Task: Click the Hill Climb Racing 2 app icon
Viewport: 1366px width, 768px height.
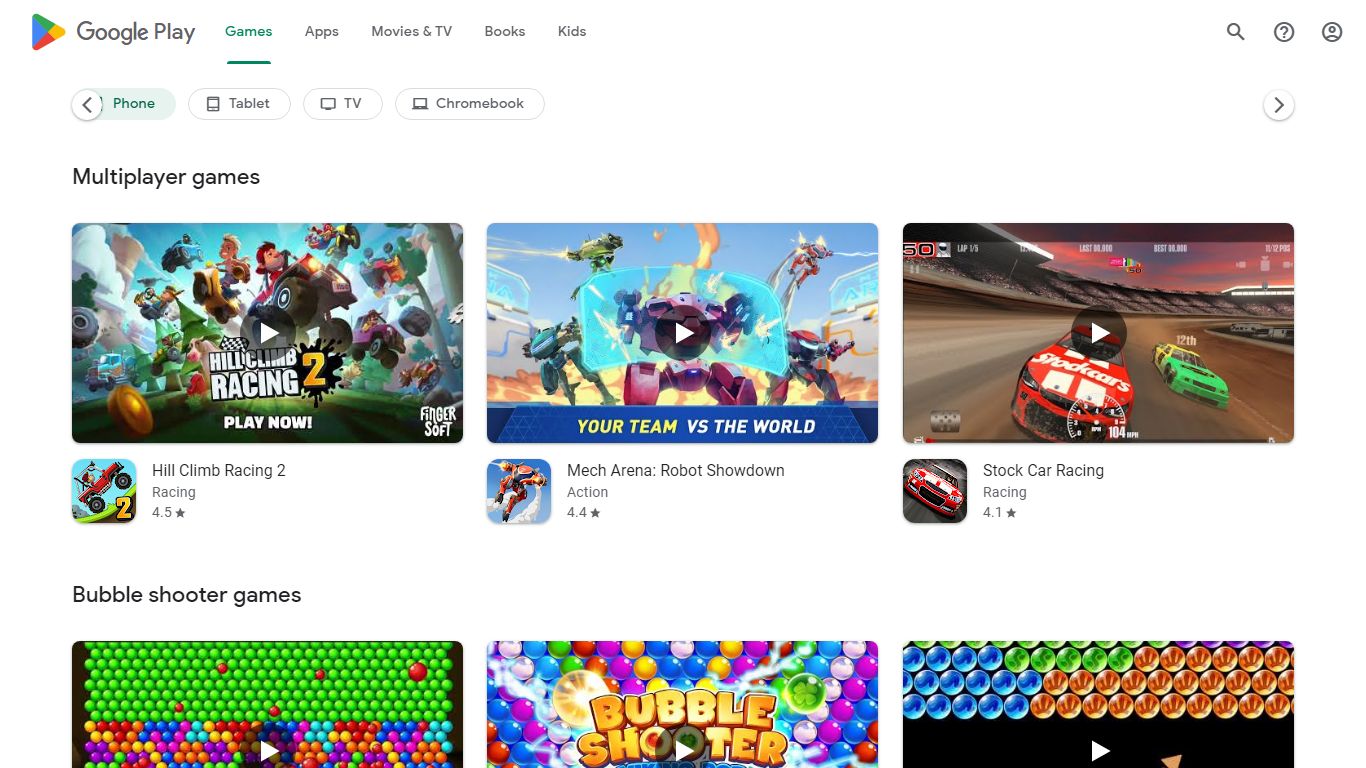Action: point(104,491)
